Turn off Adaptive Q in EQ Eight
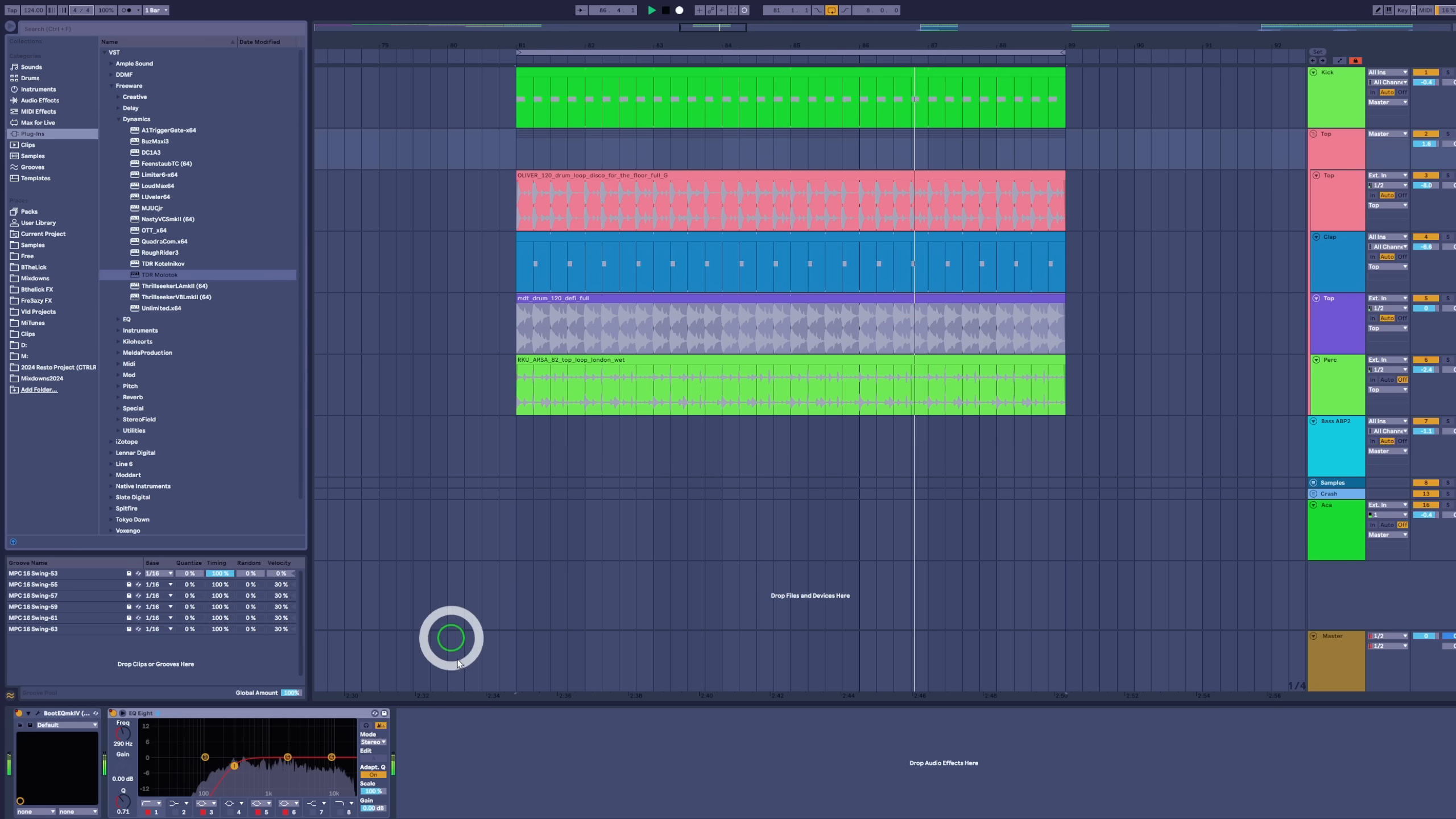 pyautogui.click(x=373, y=775)
